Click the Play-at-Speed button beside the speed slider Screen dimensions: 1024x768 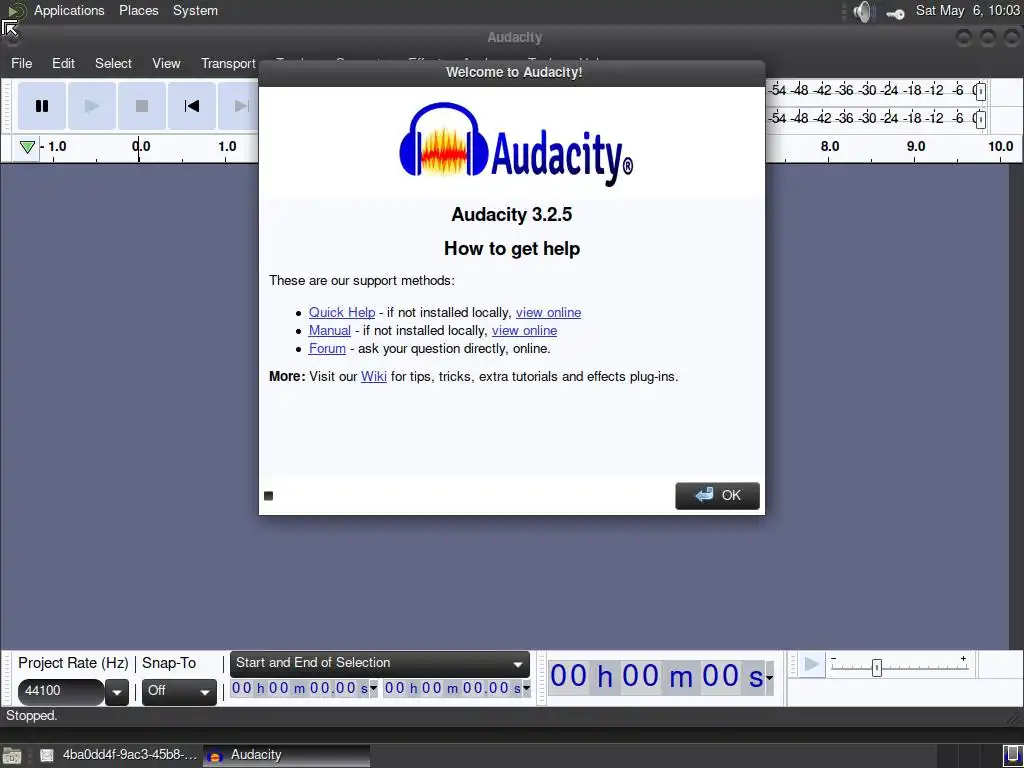812,665
